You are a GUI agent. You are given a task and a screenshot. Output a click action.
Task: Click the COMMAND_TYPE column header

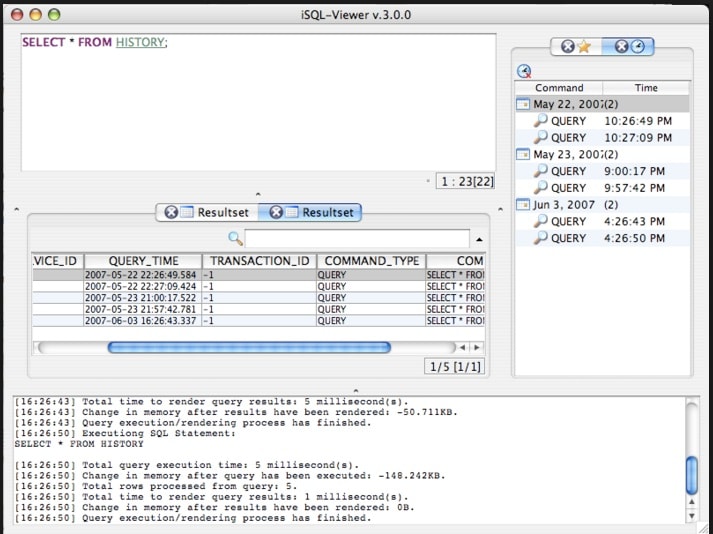(372, 261)
